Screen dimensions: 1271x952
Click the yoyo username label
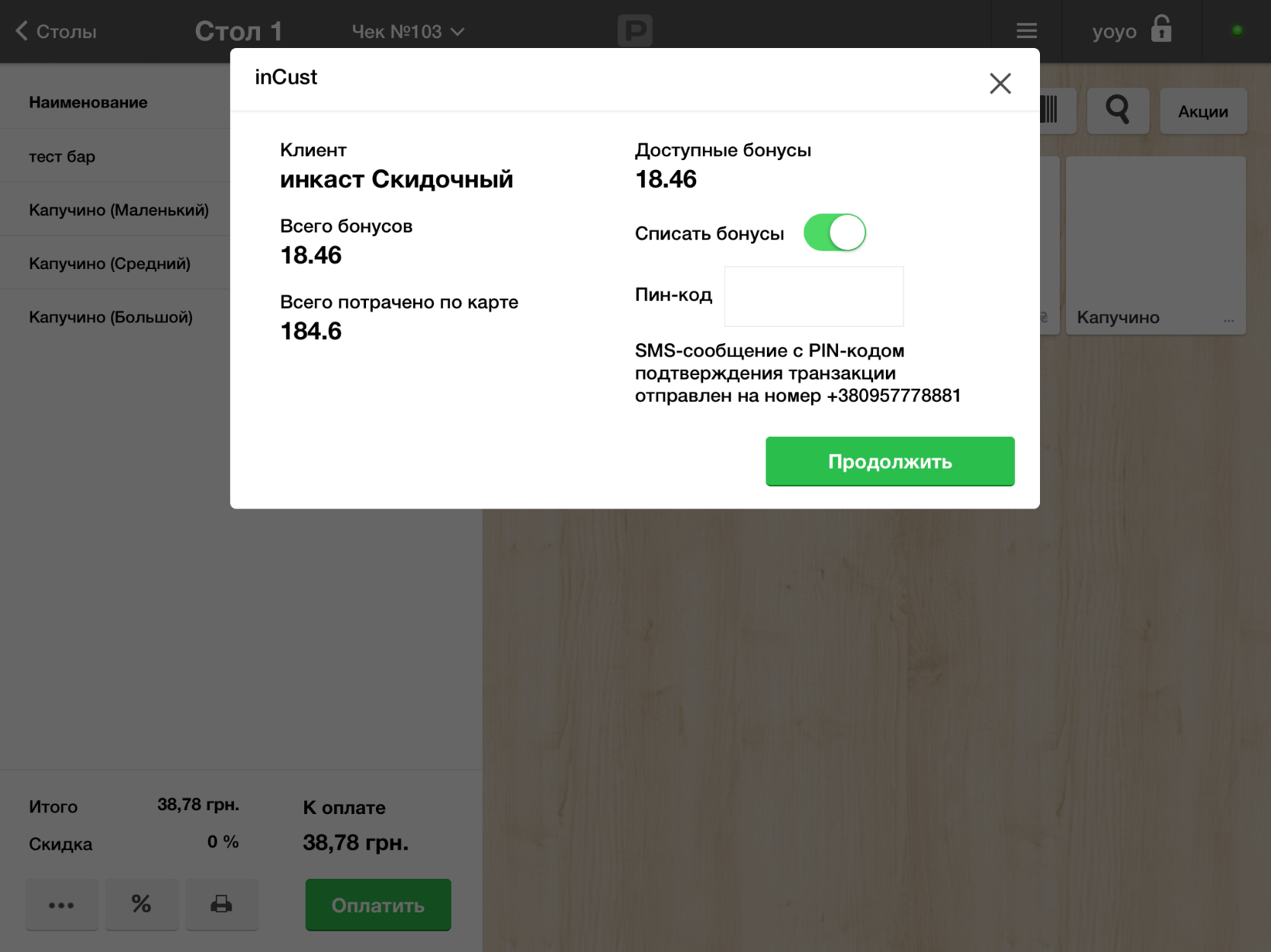click(1114, 32)
